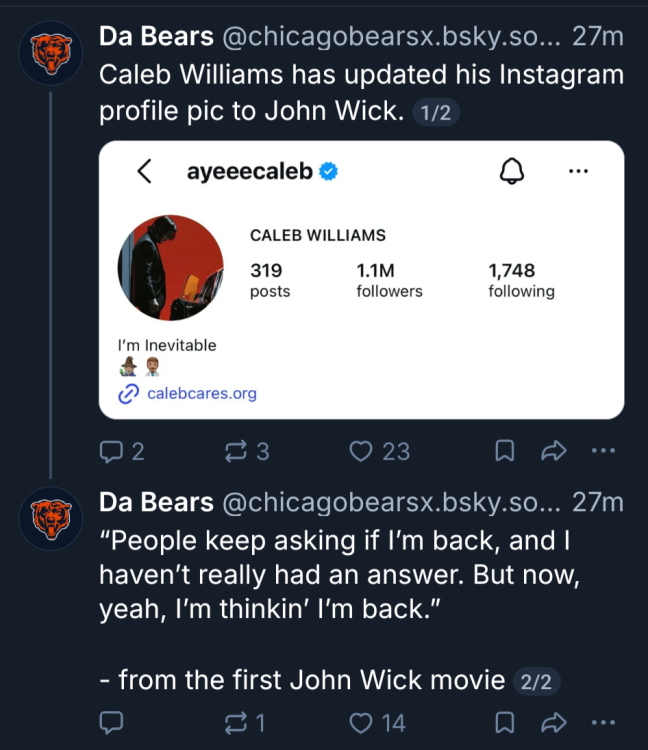Bookmark the first Da Bears post
648x750 pixels.
tap(504, 451)
